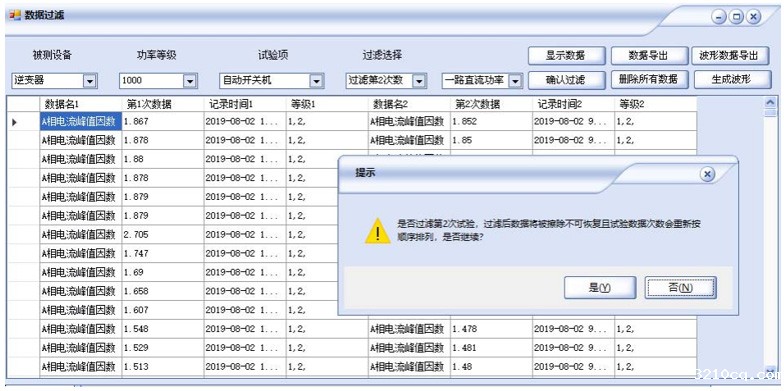The height and width of the screenshot is (391, 784).
Task: Click the 是(Y) button in the prompt dialog
Action: pyautogui.click(x=600, y=288)
